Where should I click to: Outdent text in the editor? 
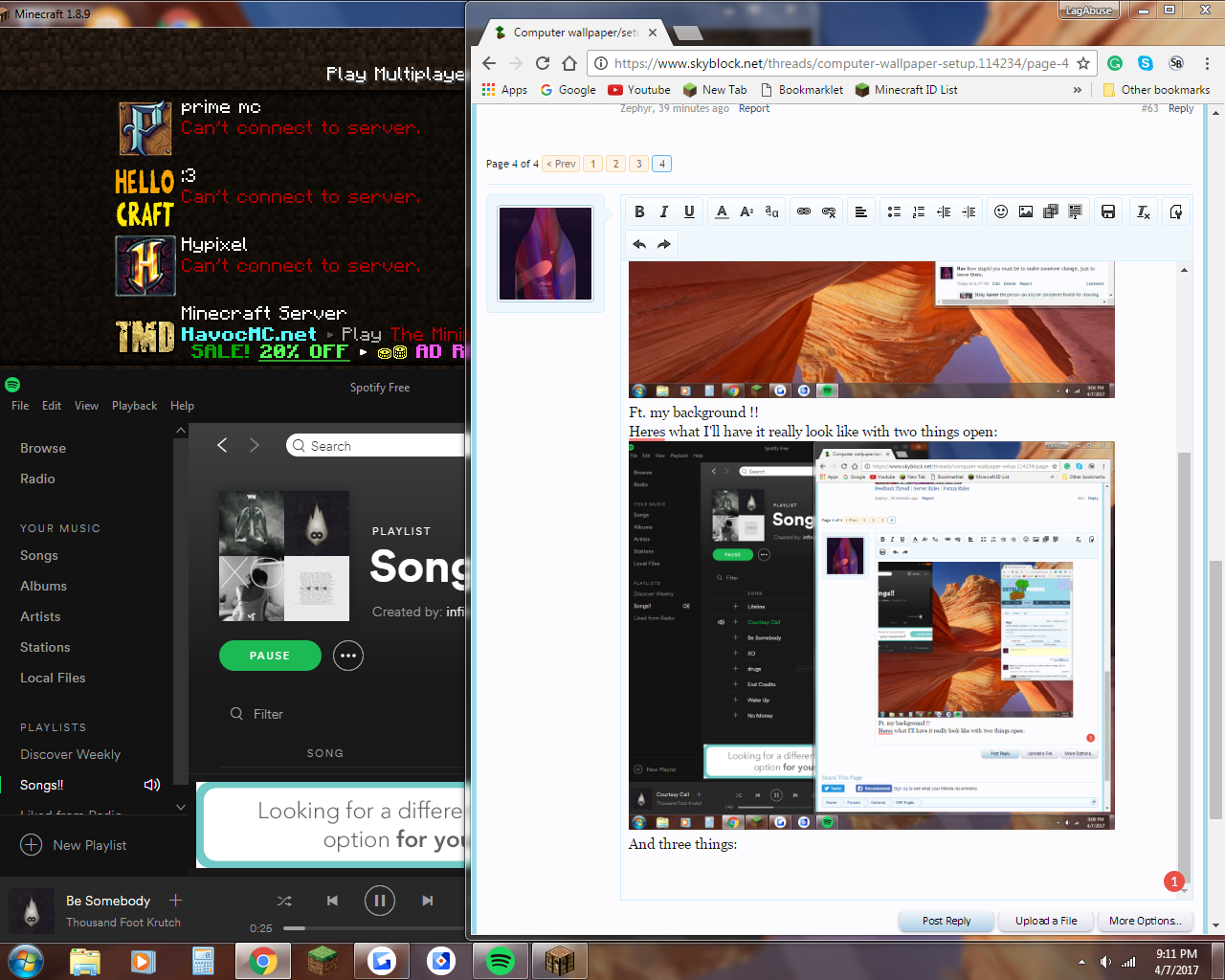(x=944, y=212)
